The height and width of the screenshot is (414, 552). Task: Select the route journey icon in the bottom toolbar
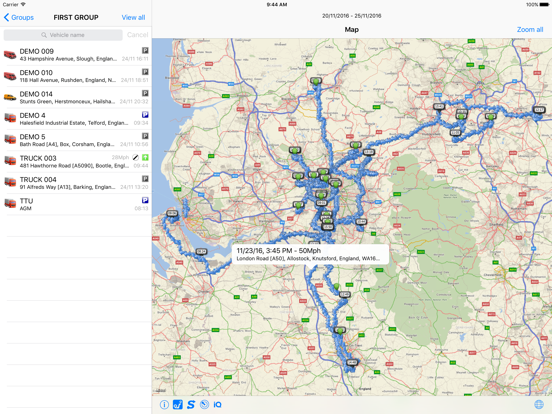point(178,404)
